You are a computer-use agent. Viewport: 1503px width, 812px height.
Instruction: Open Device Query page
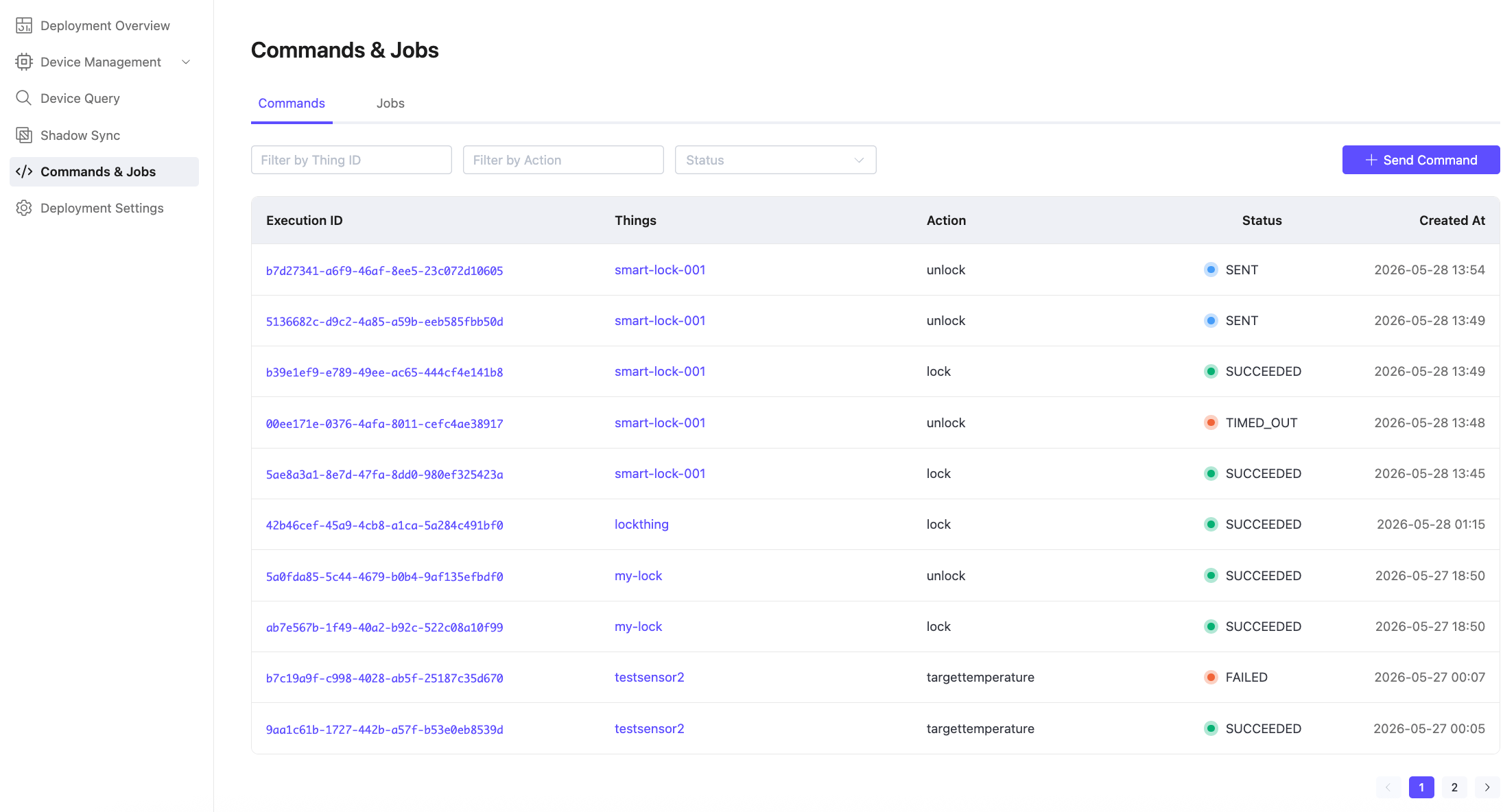(x=104, y=98)
